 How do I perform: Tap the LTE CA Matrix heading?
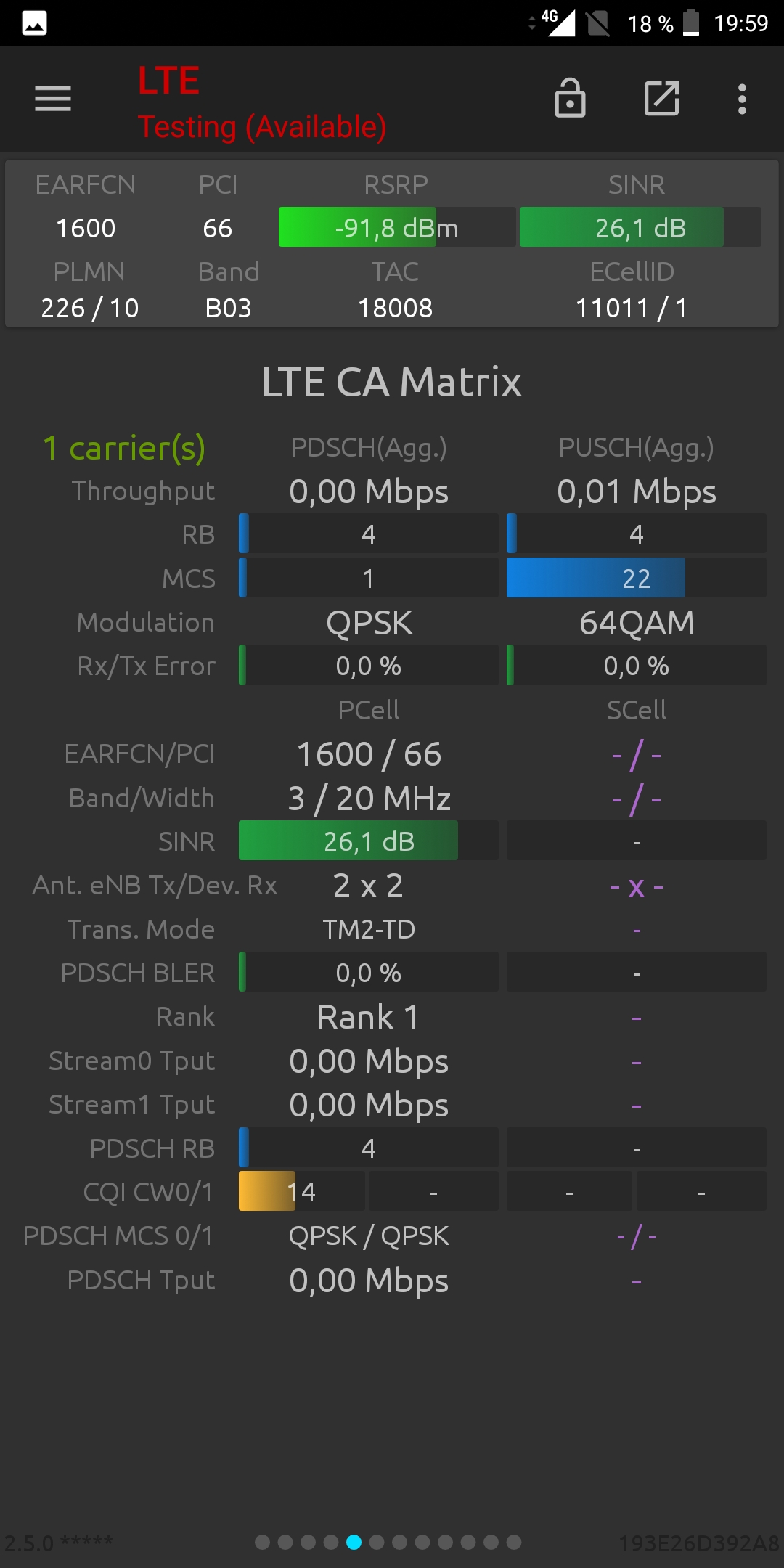coord(392,382)
